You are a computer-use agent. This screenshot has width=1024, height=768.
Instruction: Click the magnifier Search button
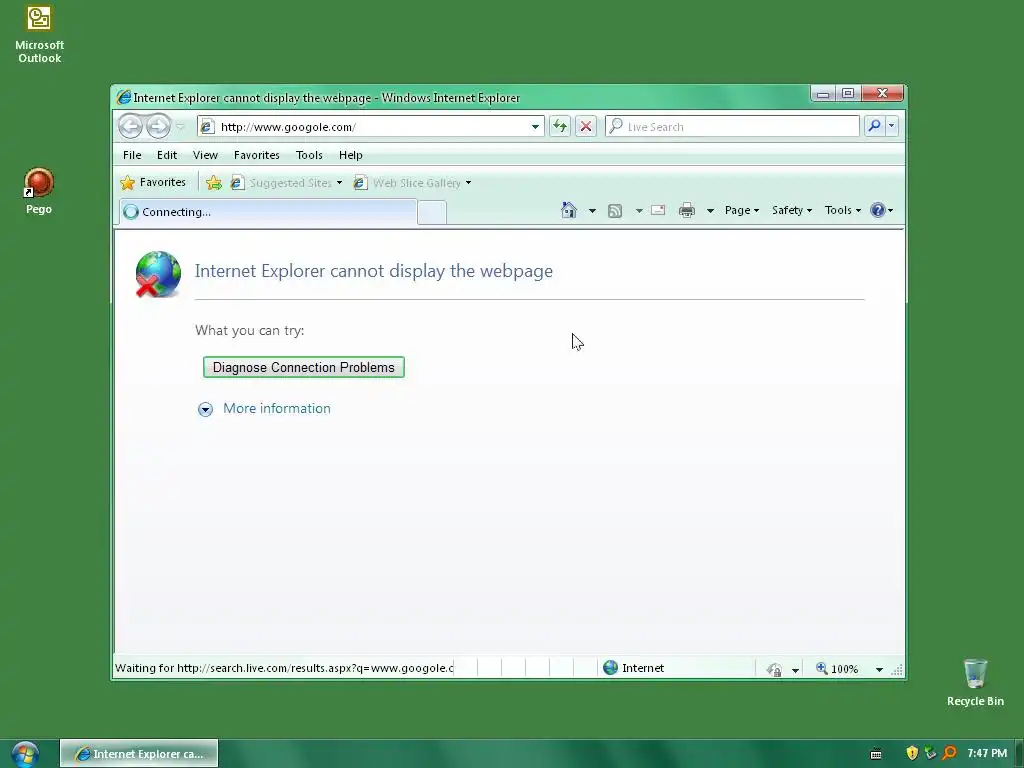[x=874, y=125]
